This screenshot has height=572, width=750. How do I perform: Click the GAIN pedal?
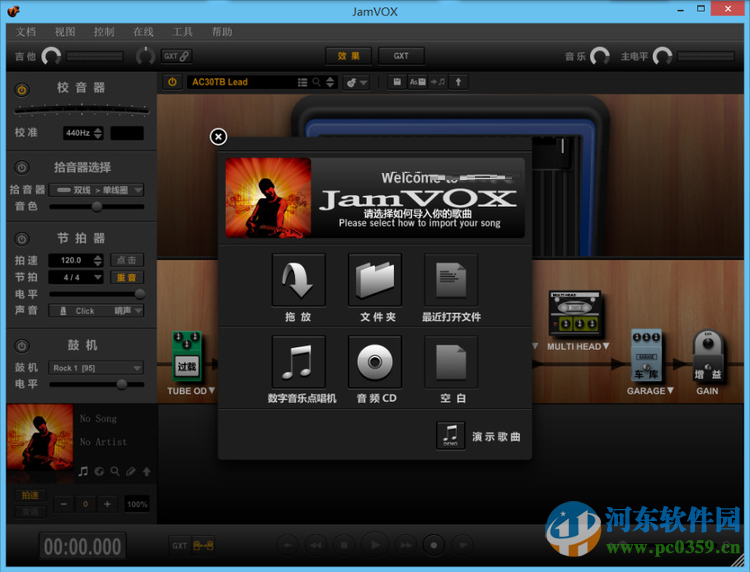click(x=708, y=356)
